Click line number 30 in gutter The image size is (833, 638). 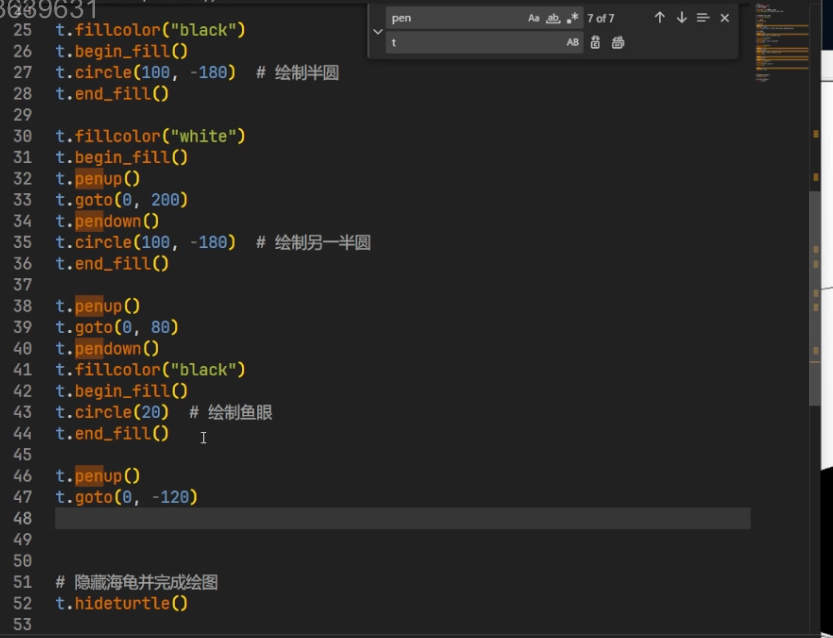click(23, 136)
